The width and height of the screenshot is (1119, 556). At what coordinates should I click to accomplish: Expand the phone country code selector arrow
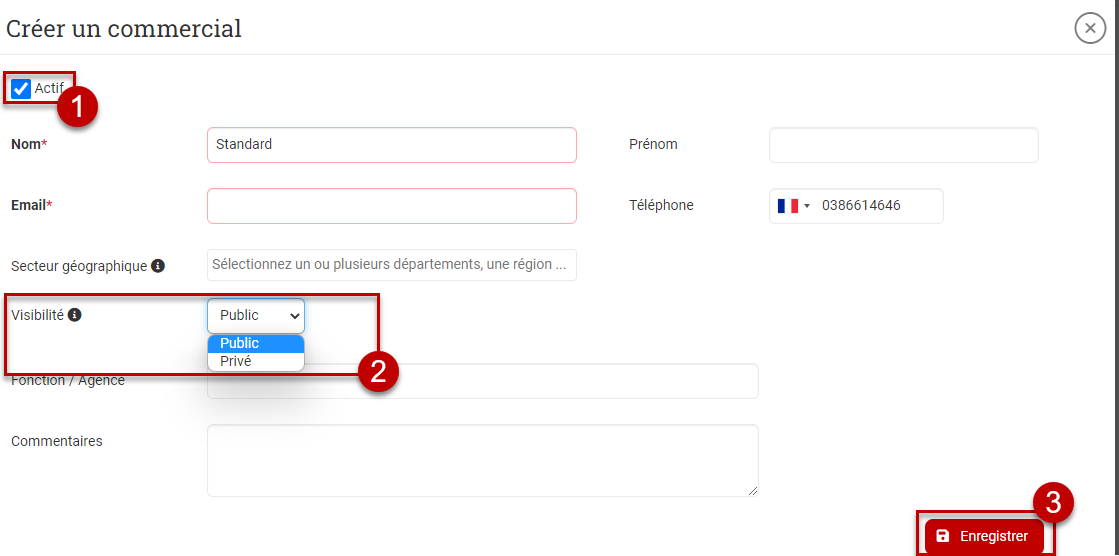click(807, 206)
